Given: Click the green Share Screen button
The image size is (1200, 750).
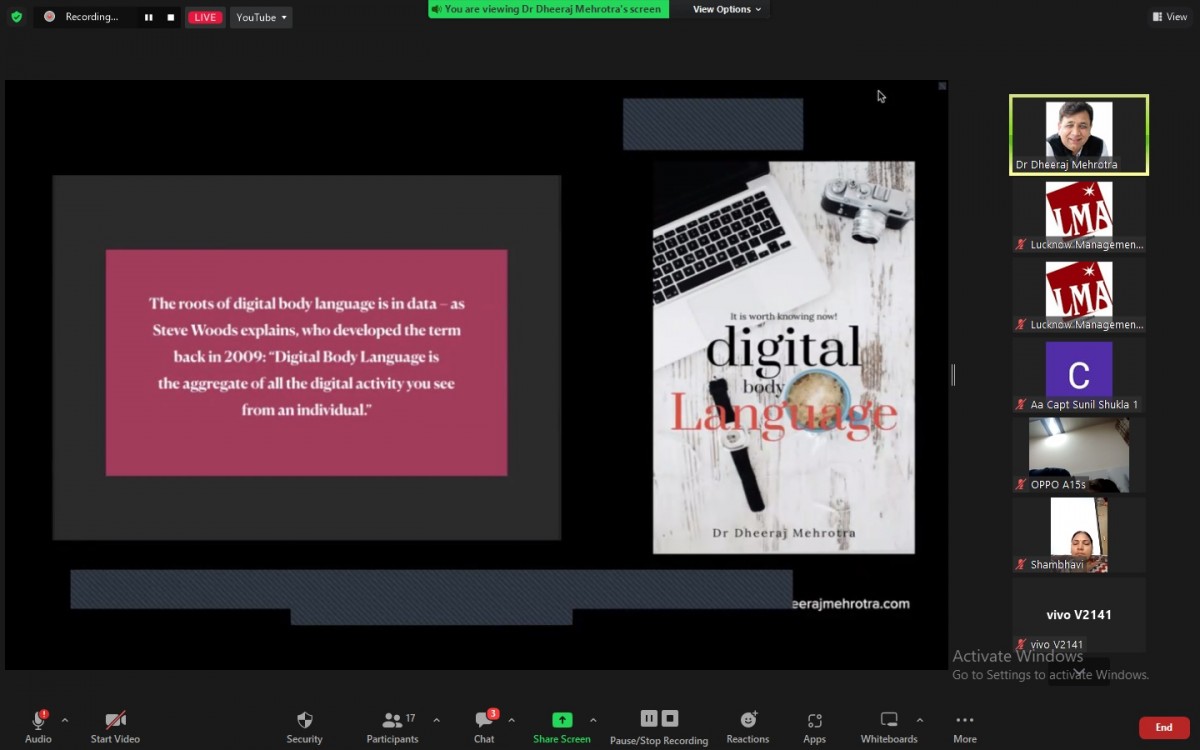Looking at the screenshot, I should point(562,726).
